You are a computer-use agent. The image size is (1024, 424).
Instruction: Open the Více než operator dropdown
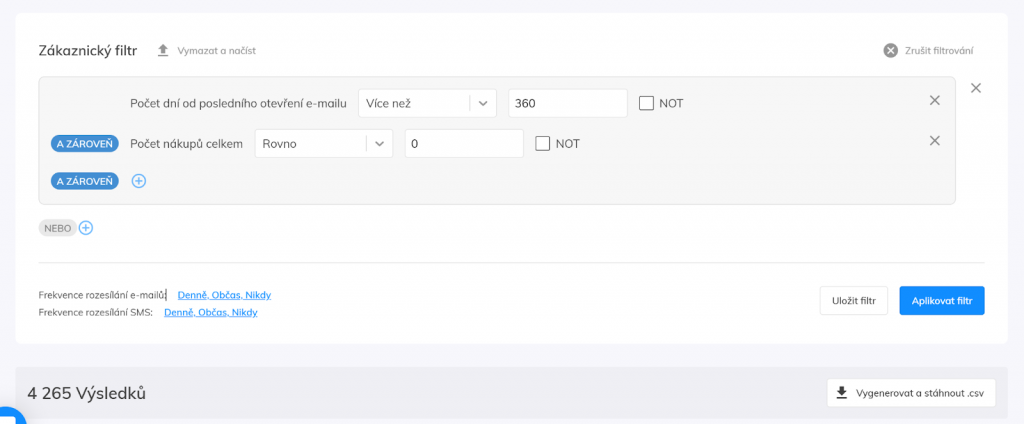click(x=427, y=103)
